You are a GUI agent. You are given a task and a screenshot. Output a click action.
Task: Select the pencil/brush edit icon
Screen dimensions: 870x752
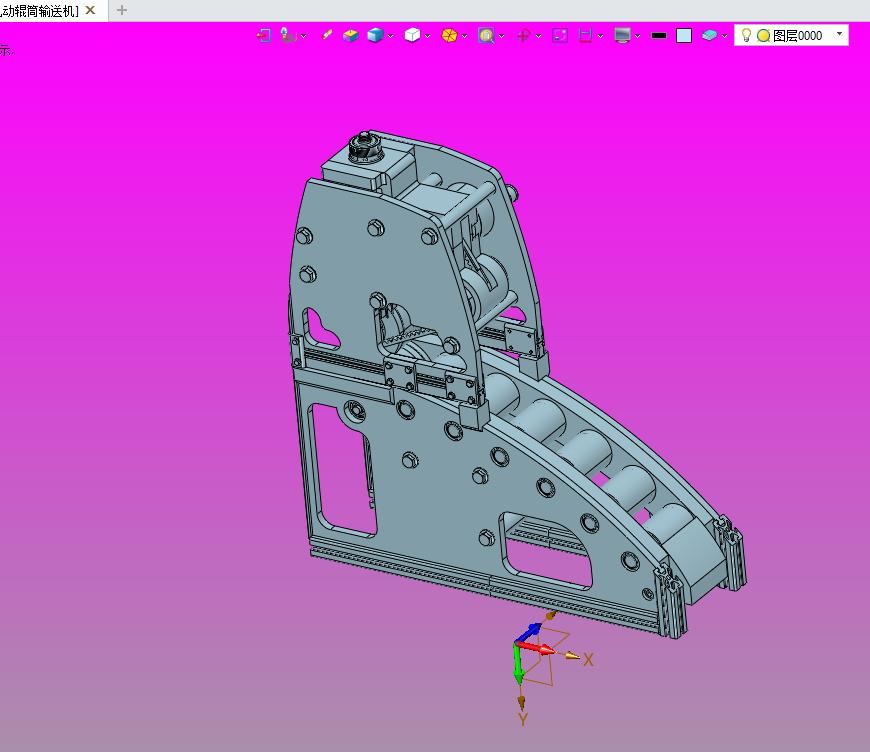tap(327, 35)
